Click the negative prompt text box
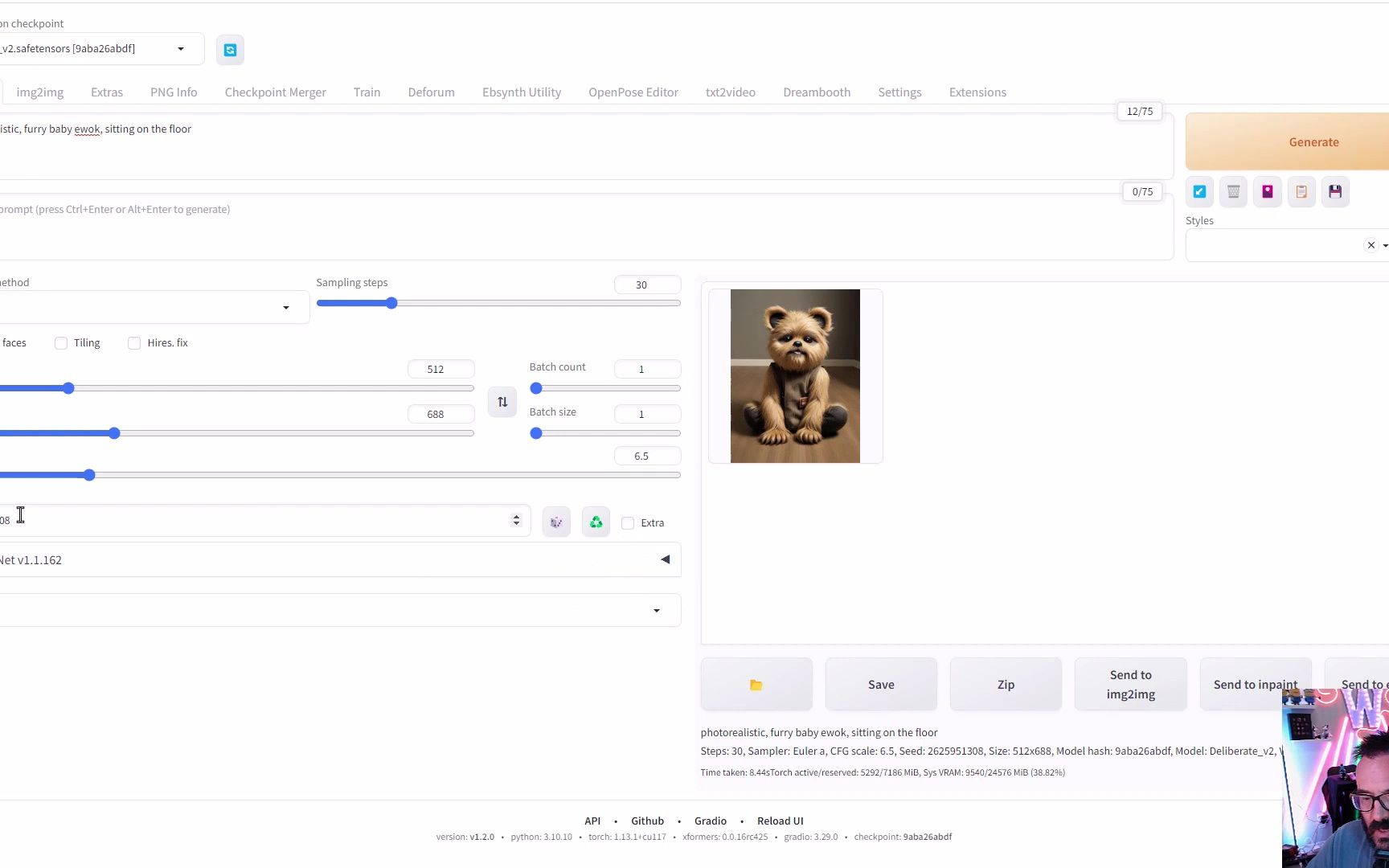The height and width of the screenshot is (868, 1389). [585, 227]
